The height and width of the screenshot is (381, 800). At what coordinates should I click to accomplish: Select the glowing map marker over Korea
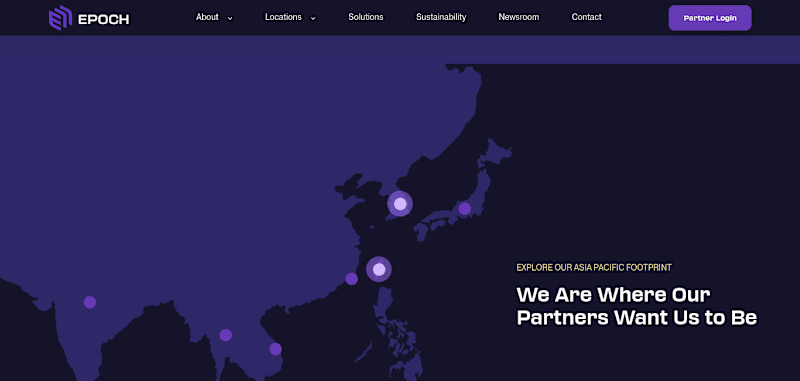click(x=400, y=204)
